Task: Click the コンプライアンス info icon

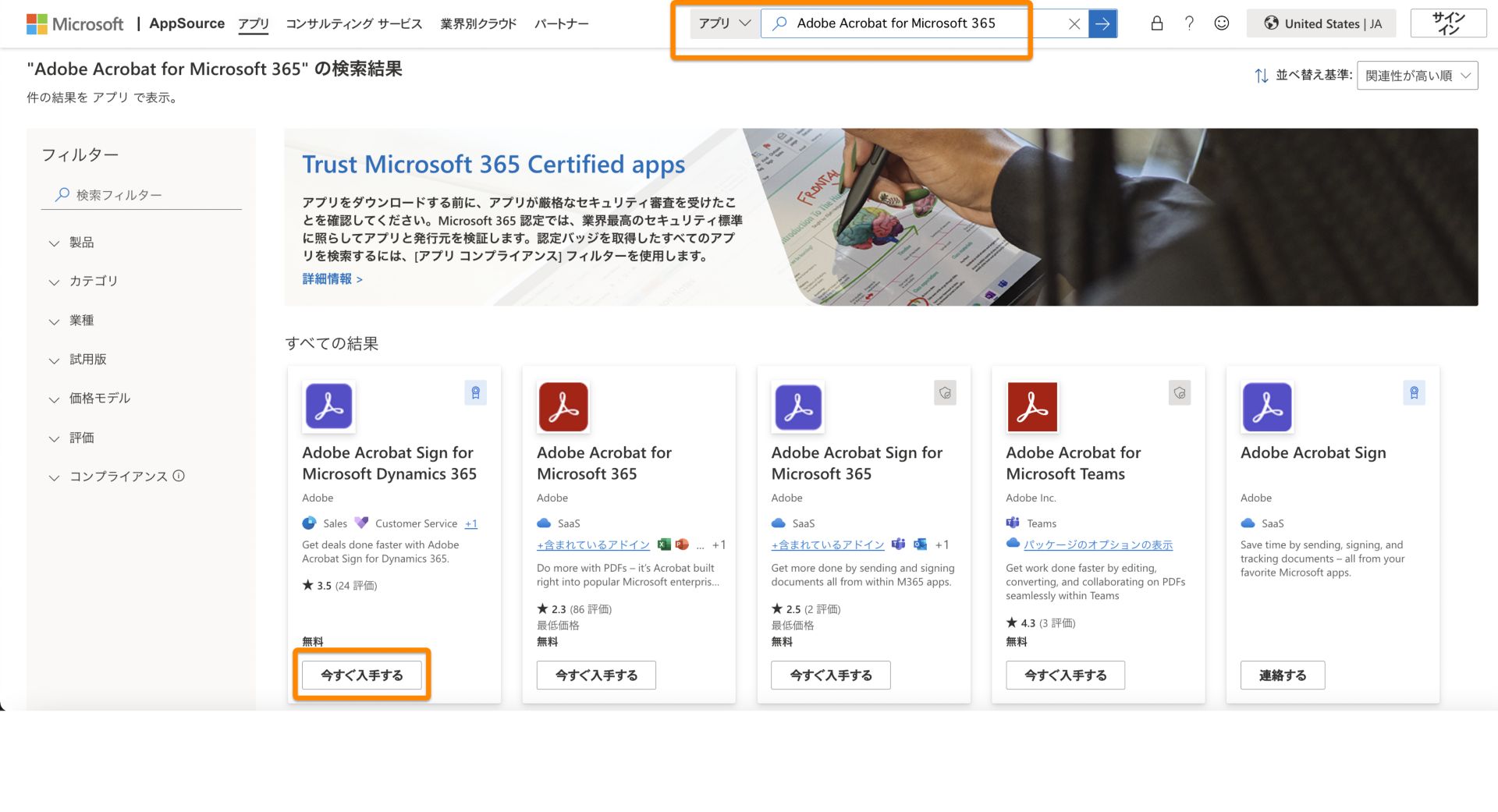Action: pos(179,476)
